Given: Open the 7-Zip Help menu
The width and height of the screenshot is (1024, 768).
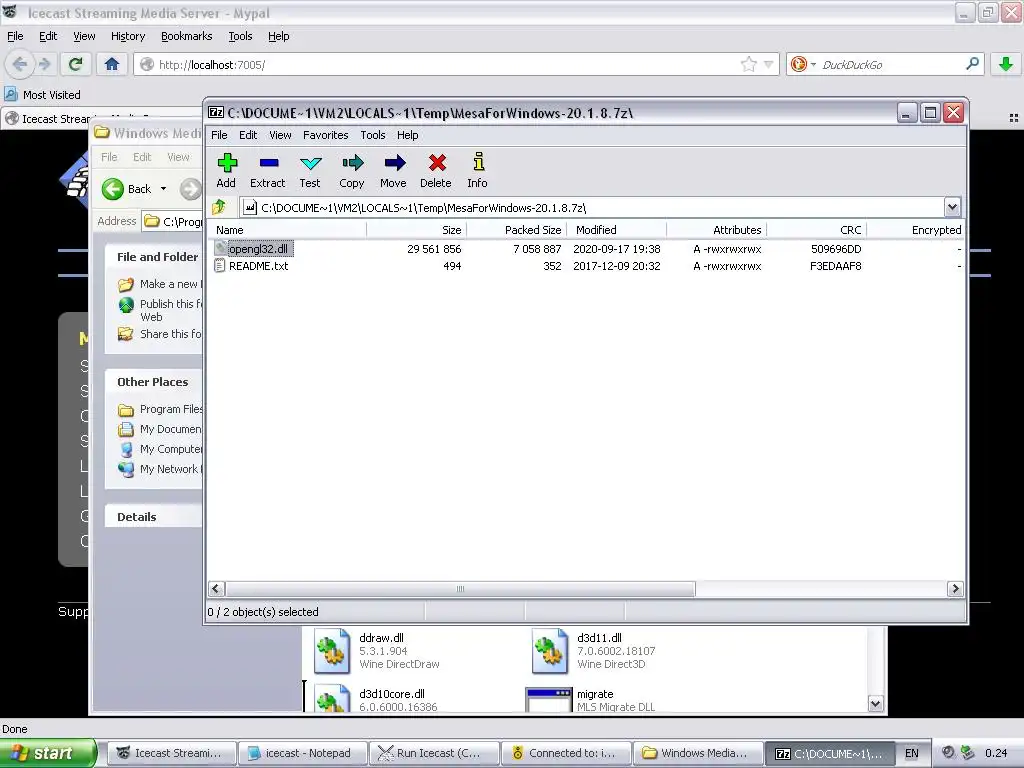Looking at the screenshot, I should tap(408, 135).
